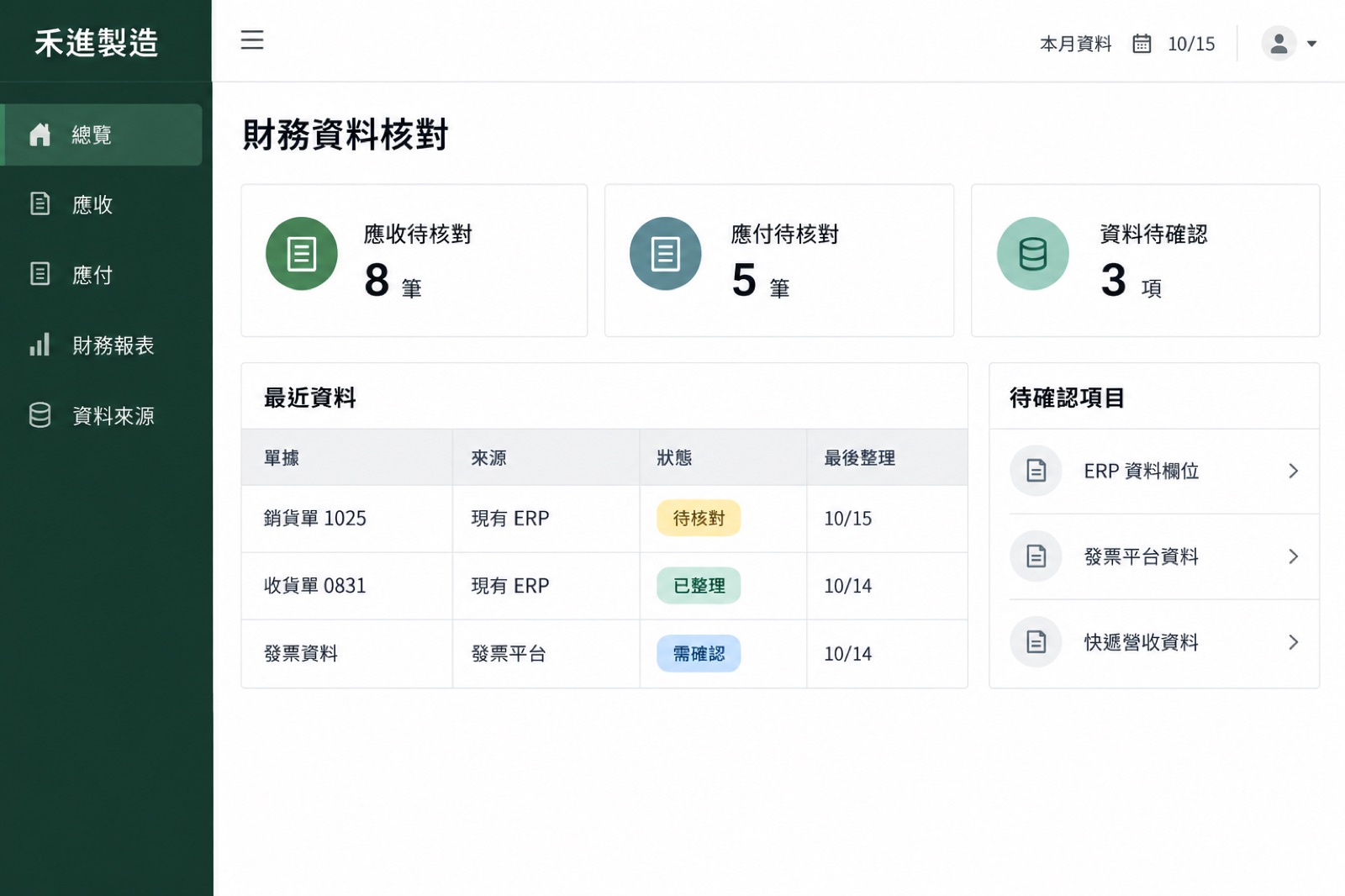Click the database icon for 資料來源
The image size is (1345, 896).
40,415
